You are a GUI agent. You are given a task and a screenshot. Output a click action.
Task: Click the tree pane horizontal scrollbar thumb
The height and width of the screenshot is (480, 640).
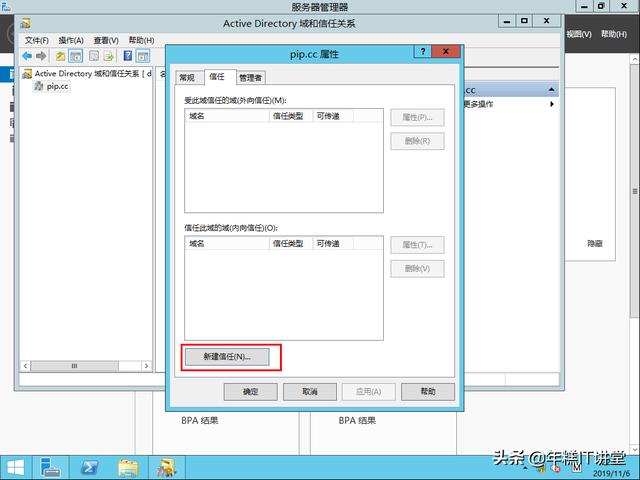point(75,366)
